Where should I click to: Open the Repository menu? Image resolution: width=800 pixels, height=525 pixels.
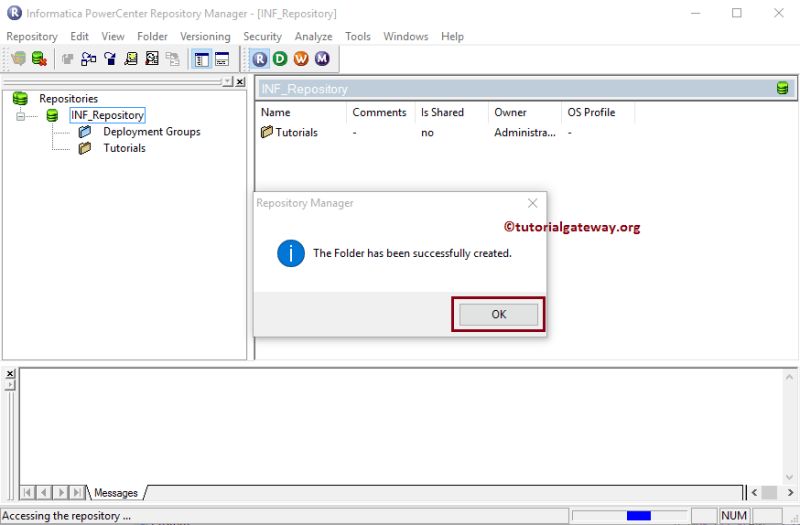click(x=32, y=37)
